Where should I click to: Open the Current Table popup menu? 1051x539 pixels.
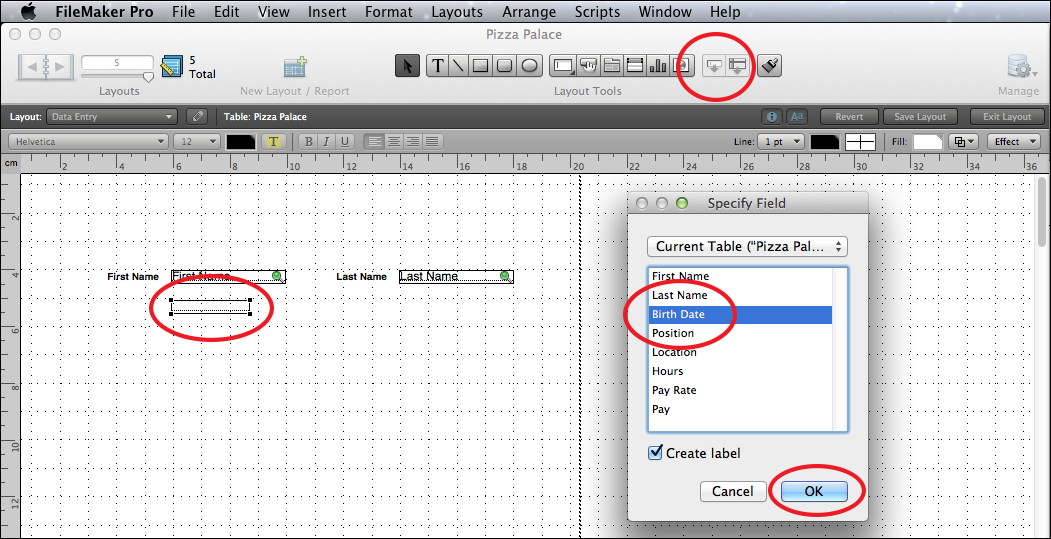click(x=747, y=246)
